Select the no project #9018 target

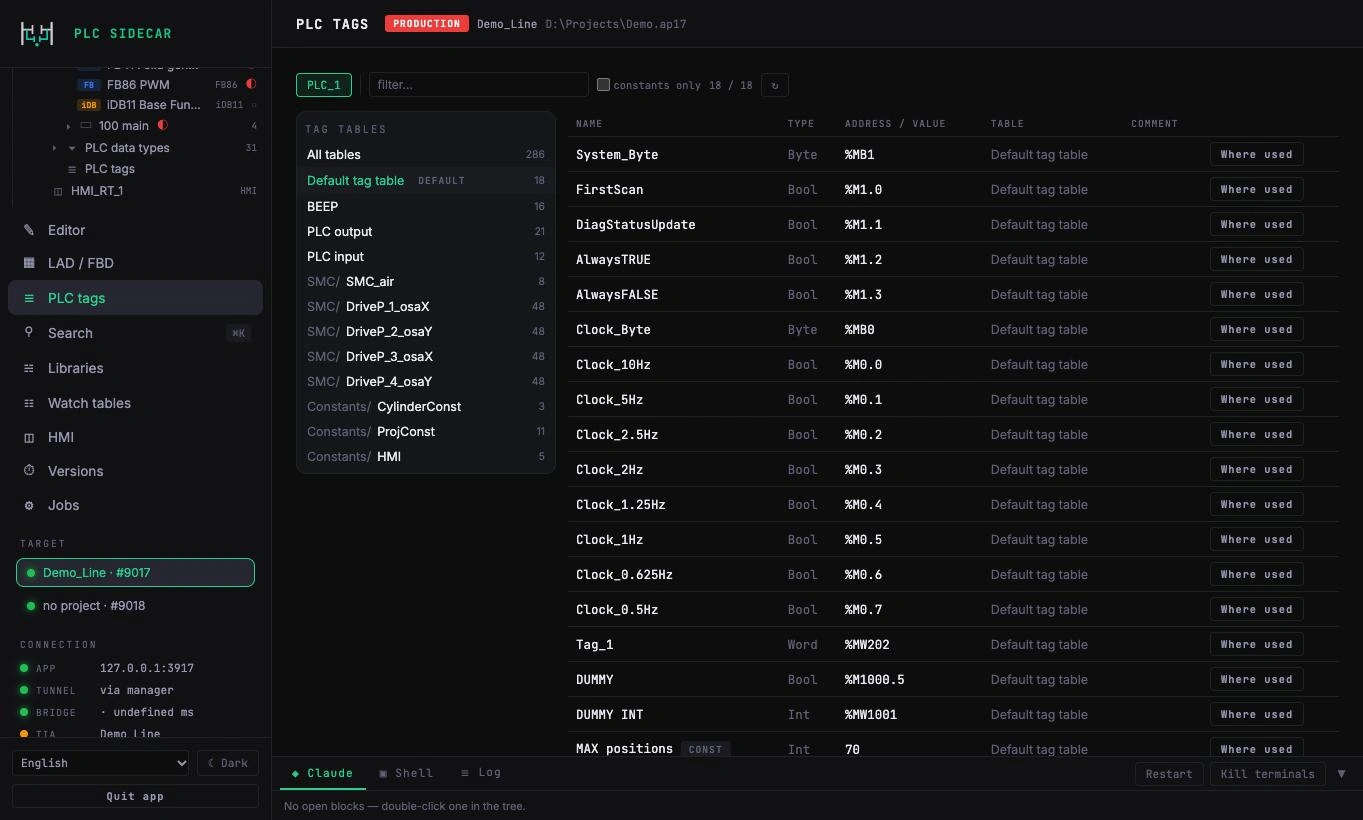(135, 606)
